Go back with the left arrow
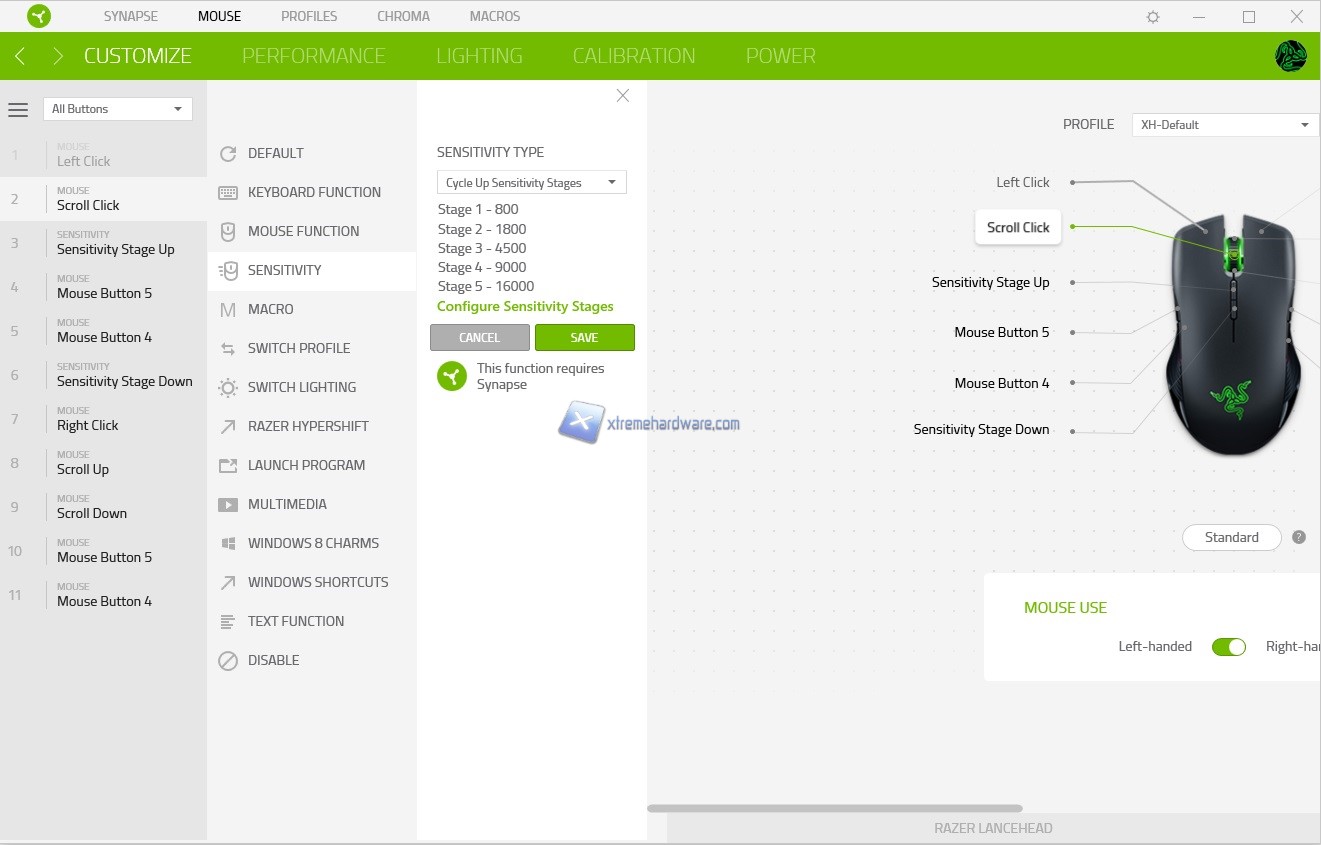Image resolution: width=1321 pixels, height=845 pixels. [x=20, y=56]
